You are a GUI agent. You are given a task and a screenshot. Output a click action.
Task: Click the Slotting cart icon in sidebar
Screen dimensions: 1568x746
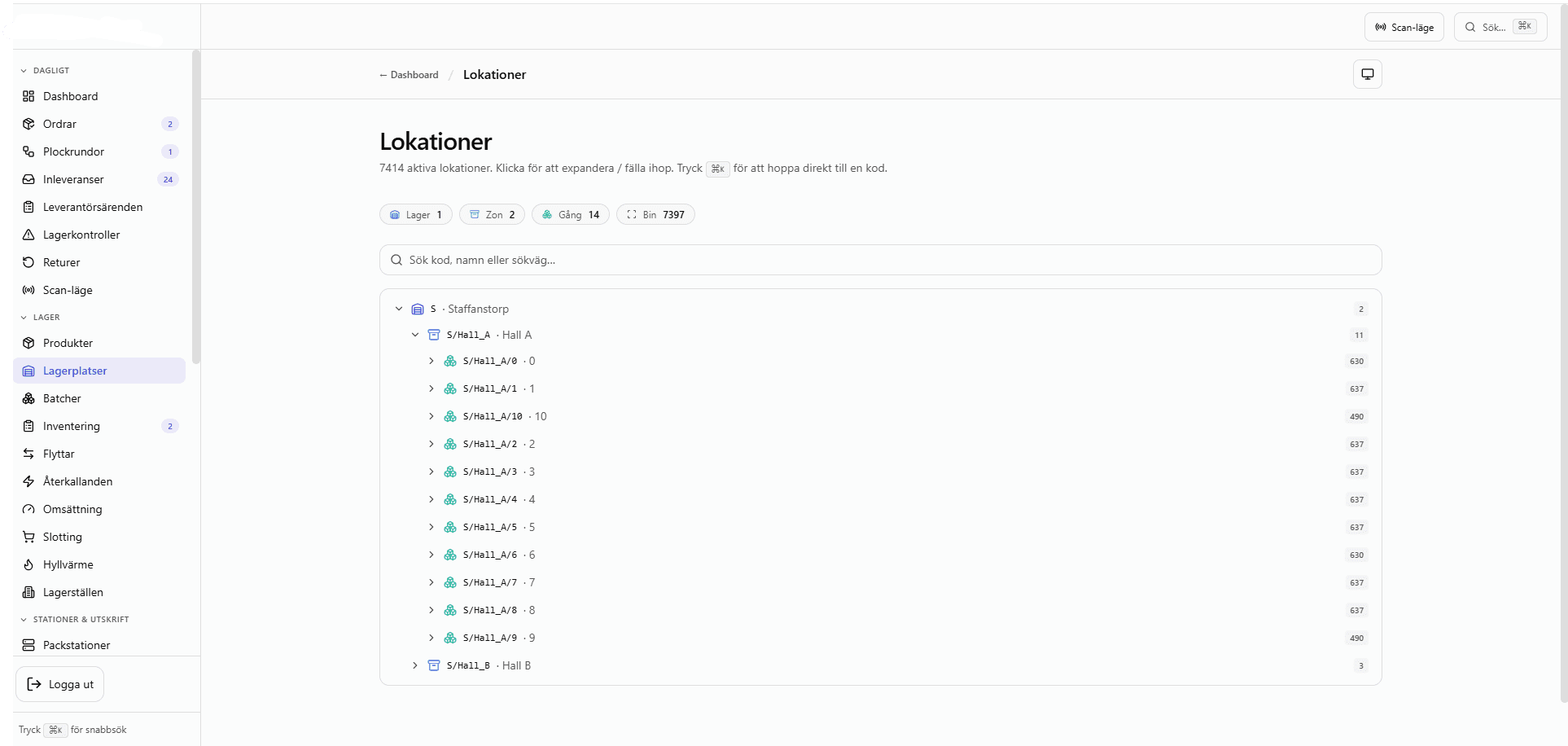(28, 537)
